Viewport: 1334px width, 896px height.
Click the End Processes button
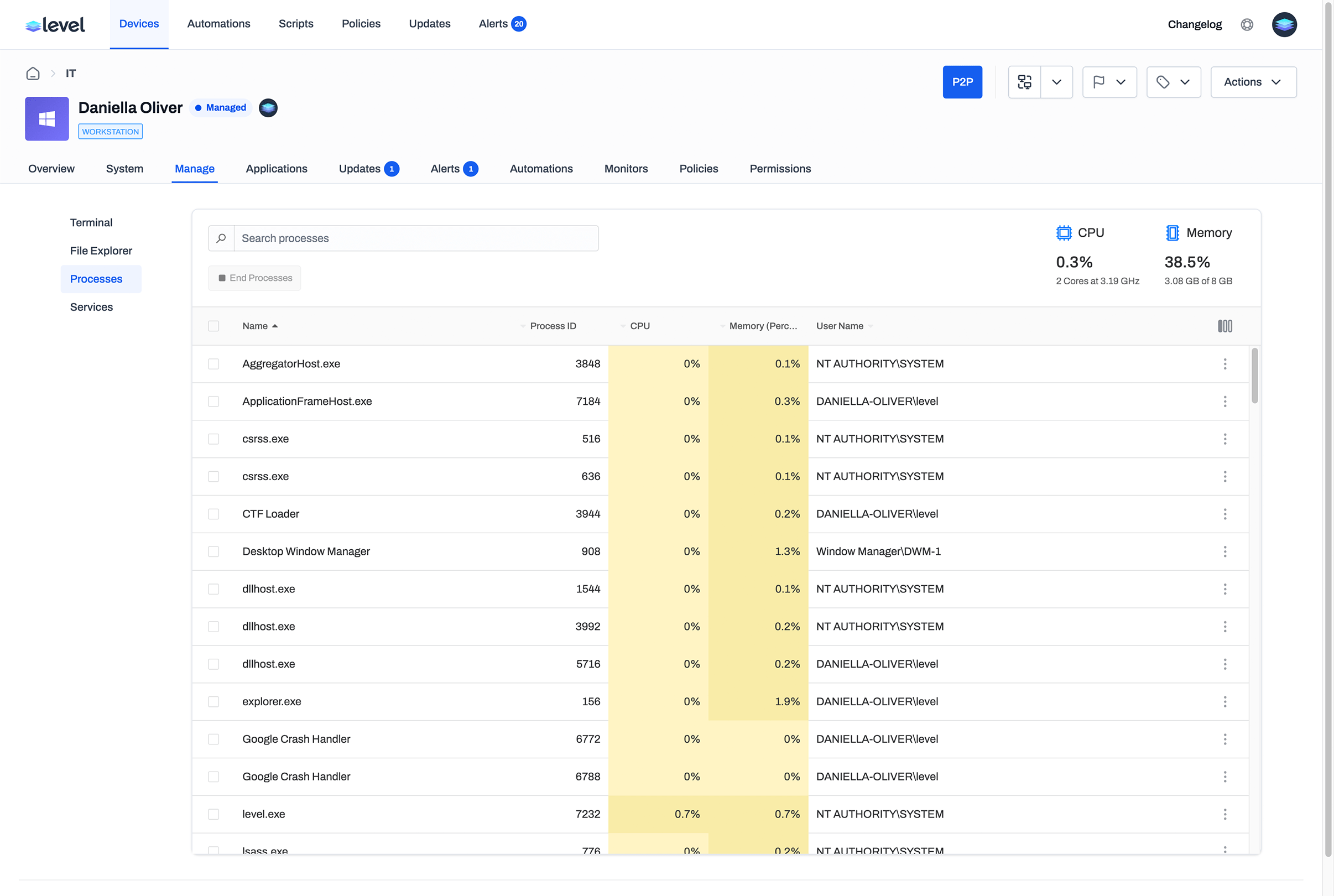[254, 278]
